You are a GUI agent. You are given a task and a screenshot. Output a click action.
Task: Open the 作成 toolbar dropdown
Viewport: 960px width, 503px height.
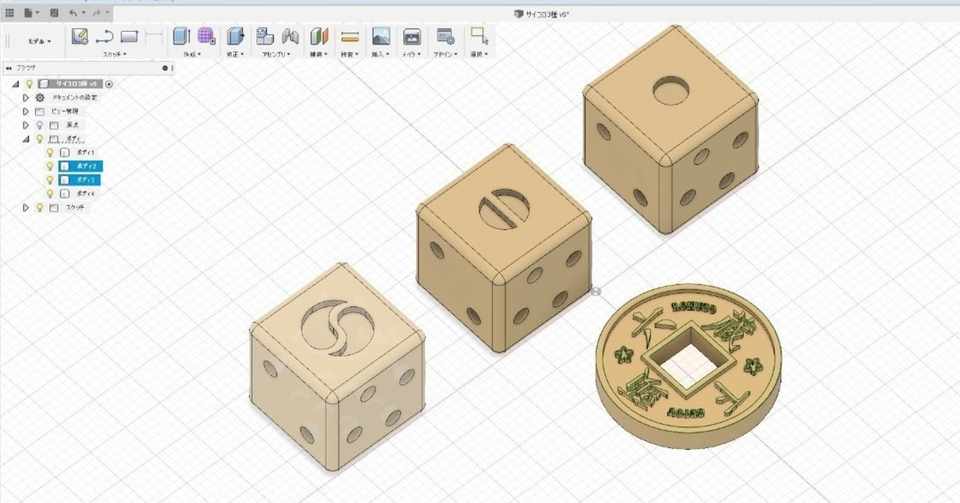pyautogui.click(x=192, y=54)
